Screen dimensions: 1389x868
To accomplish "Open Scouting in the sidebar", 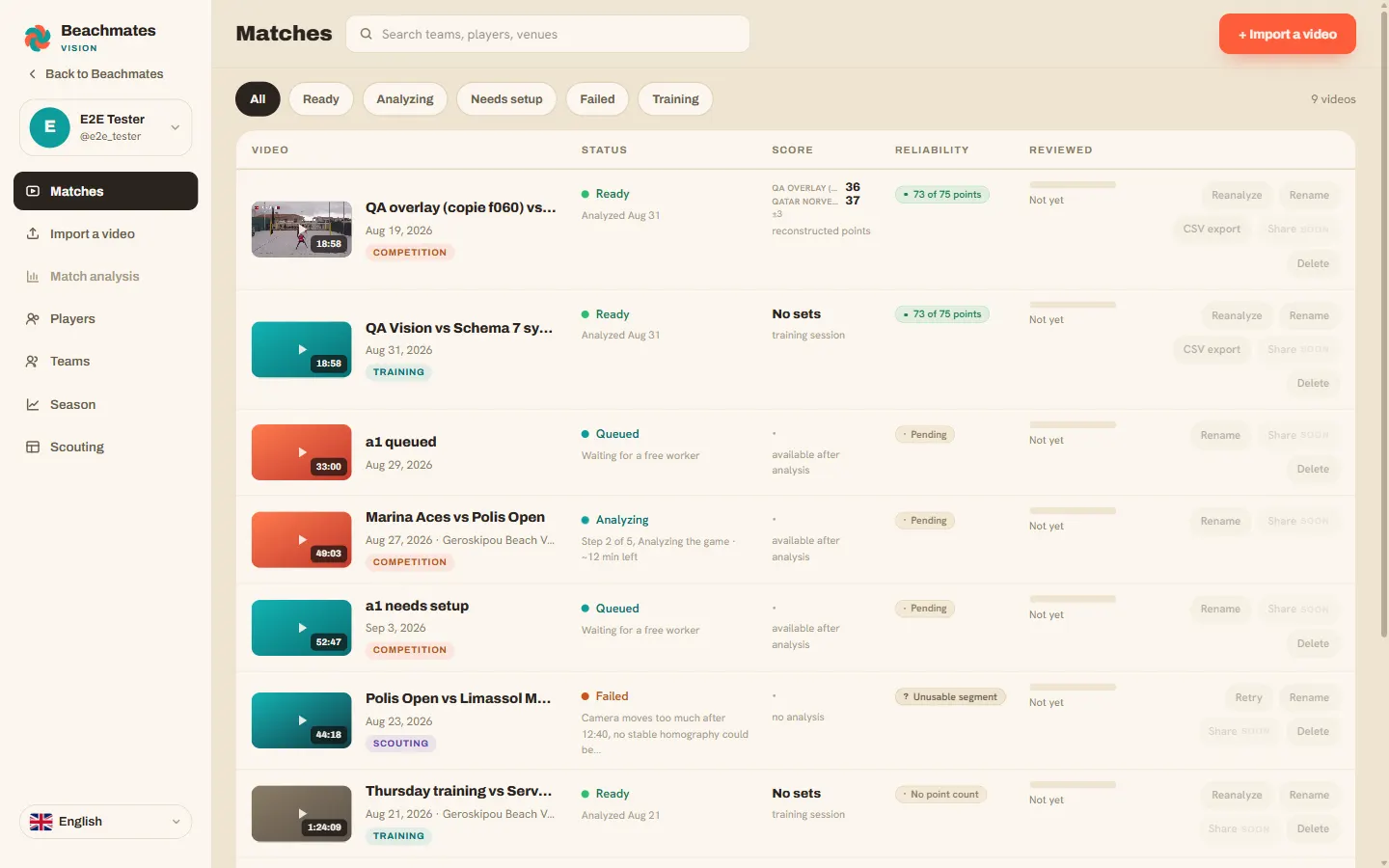I will point(106,447).
